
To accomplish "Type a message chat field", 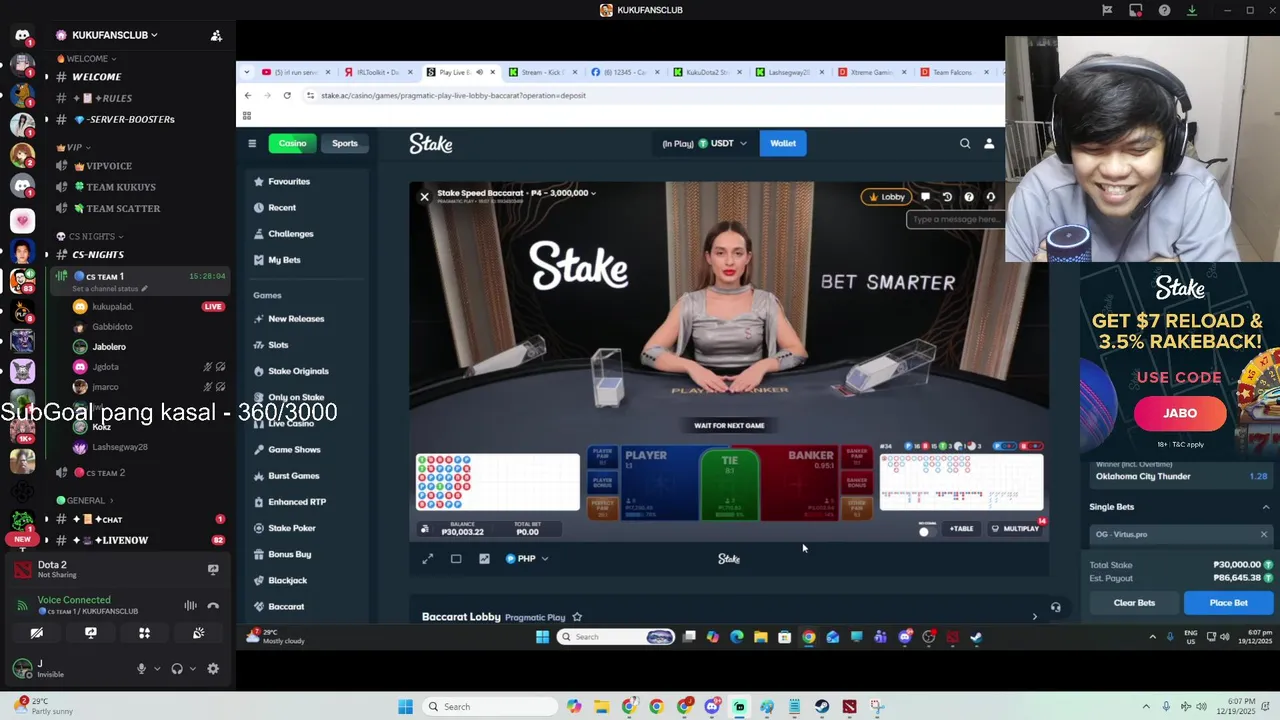I will pos(955,219).
